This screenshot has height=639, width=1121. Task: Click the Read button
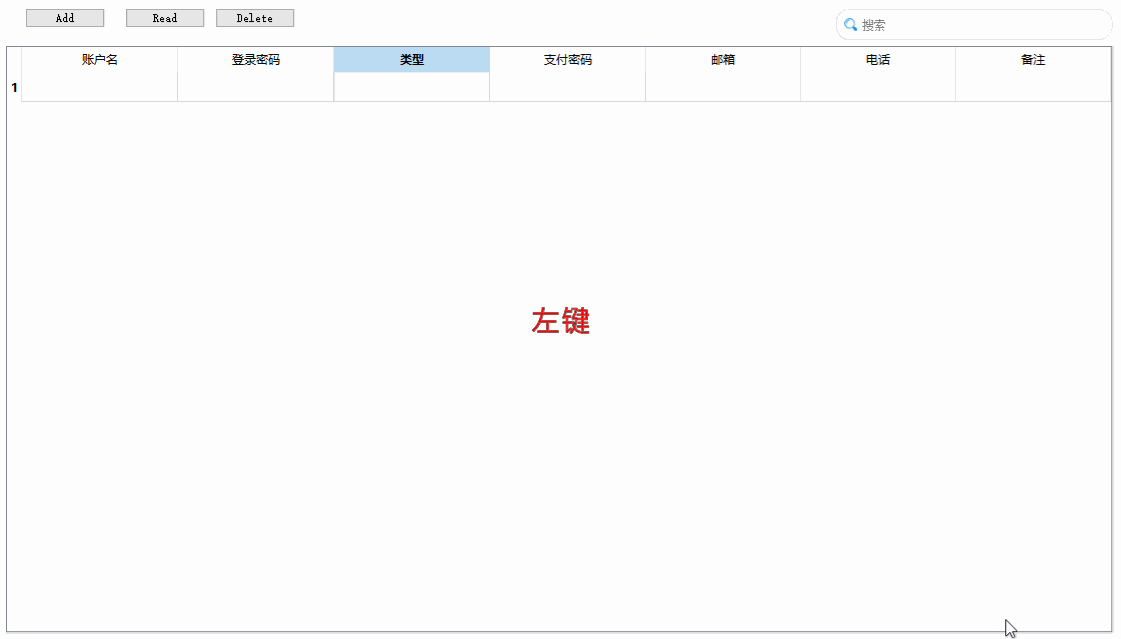[164, 17]
